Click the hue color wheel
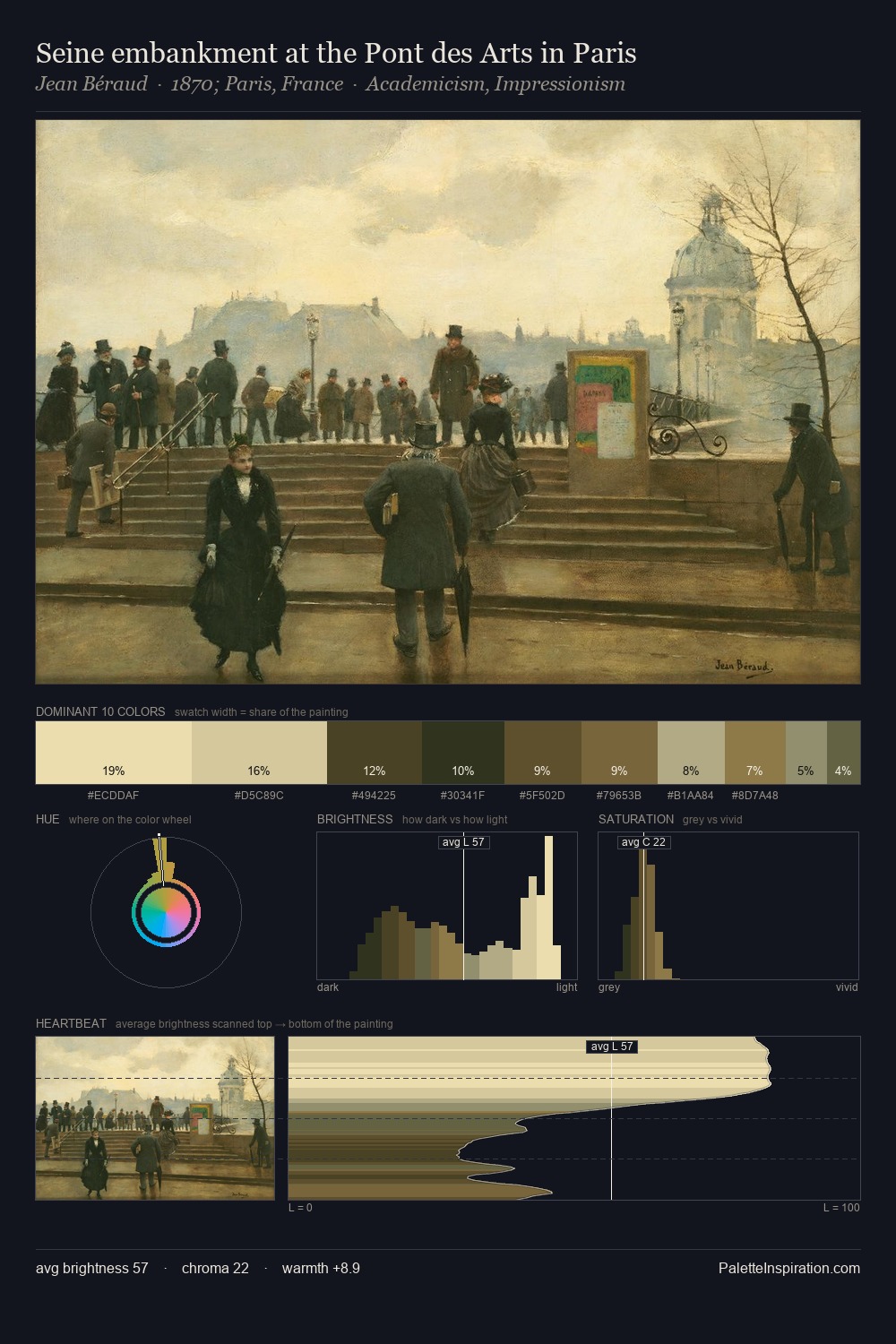The image size is (896, 1344). (166, 913)
